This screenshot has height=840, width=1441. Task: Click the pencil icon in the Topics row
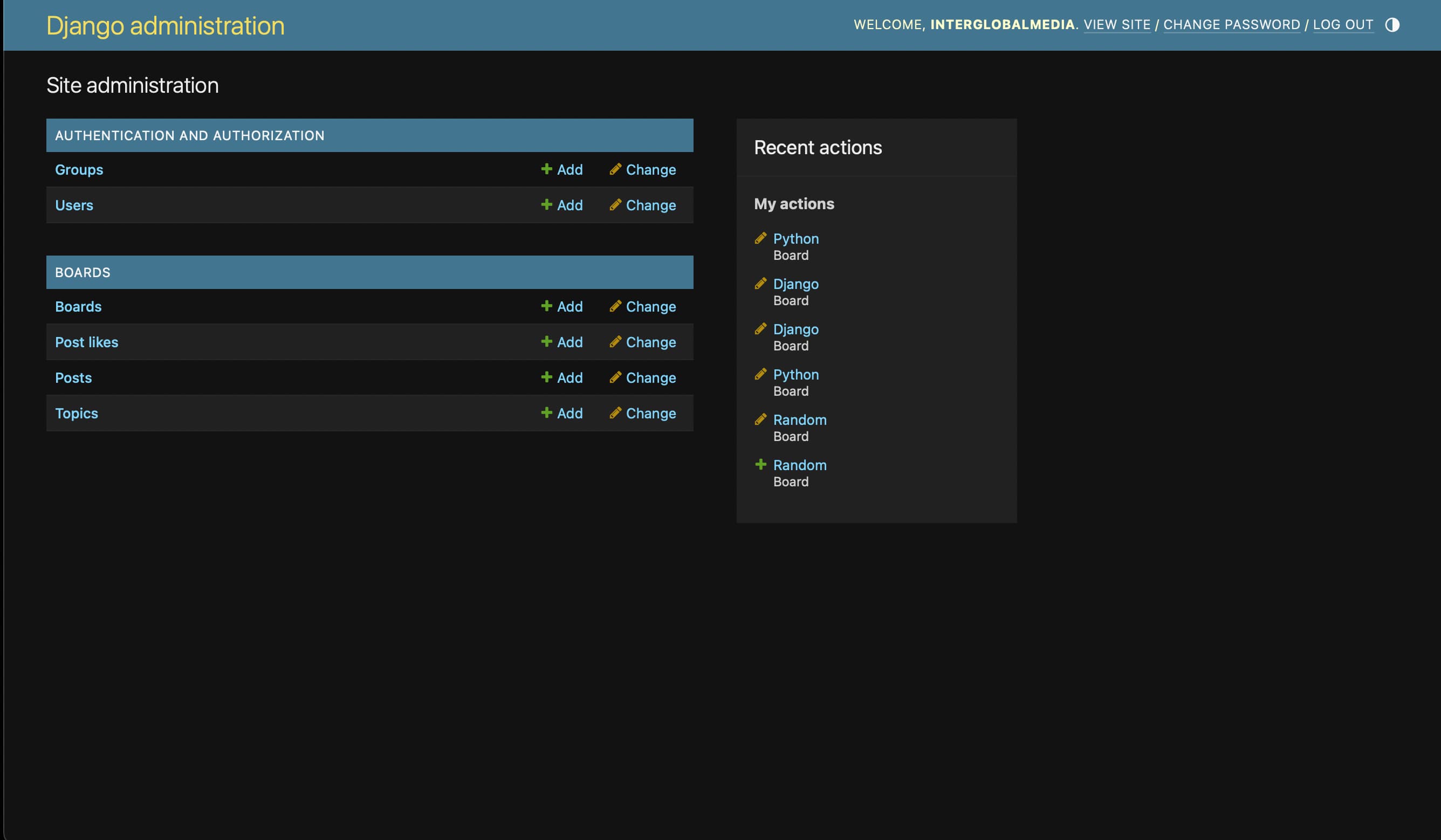click(x=615, y=412)
